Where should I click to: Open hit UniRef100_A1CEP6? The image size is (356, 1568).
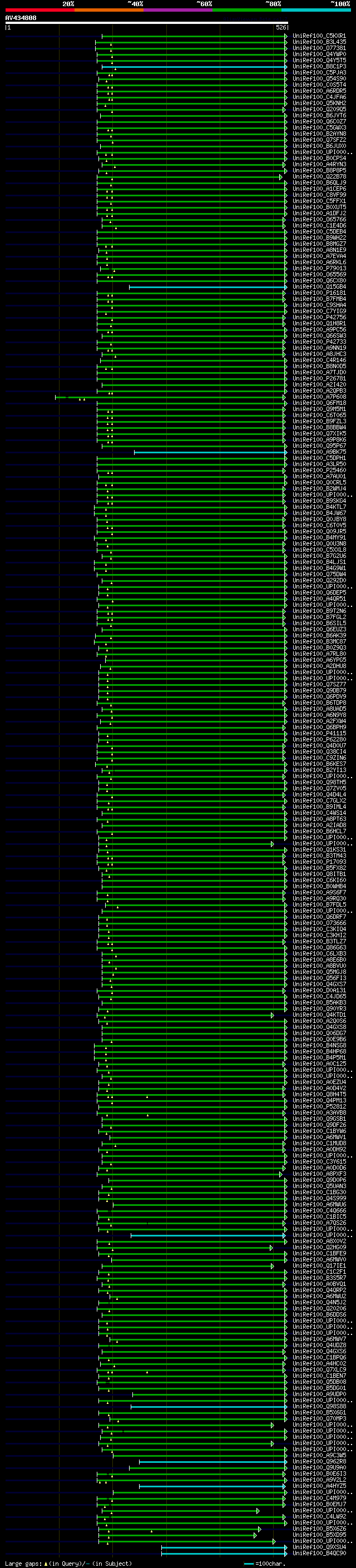pos(319,189)
